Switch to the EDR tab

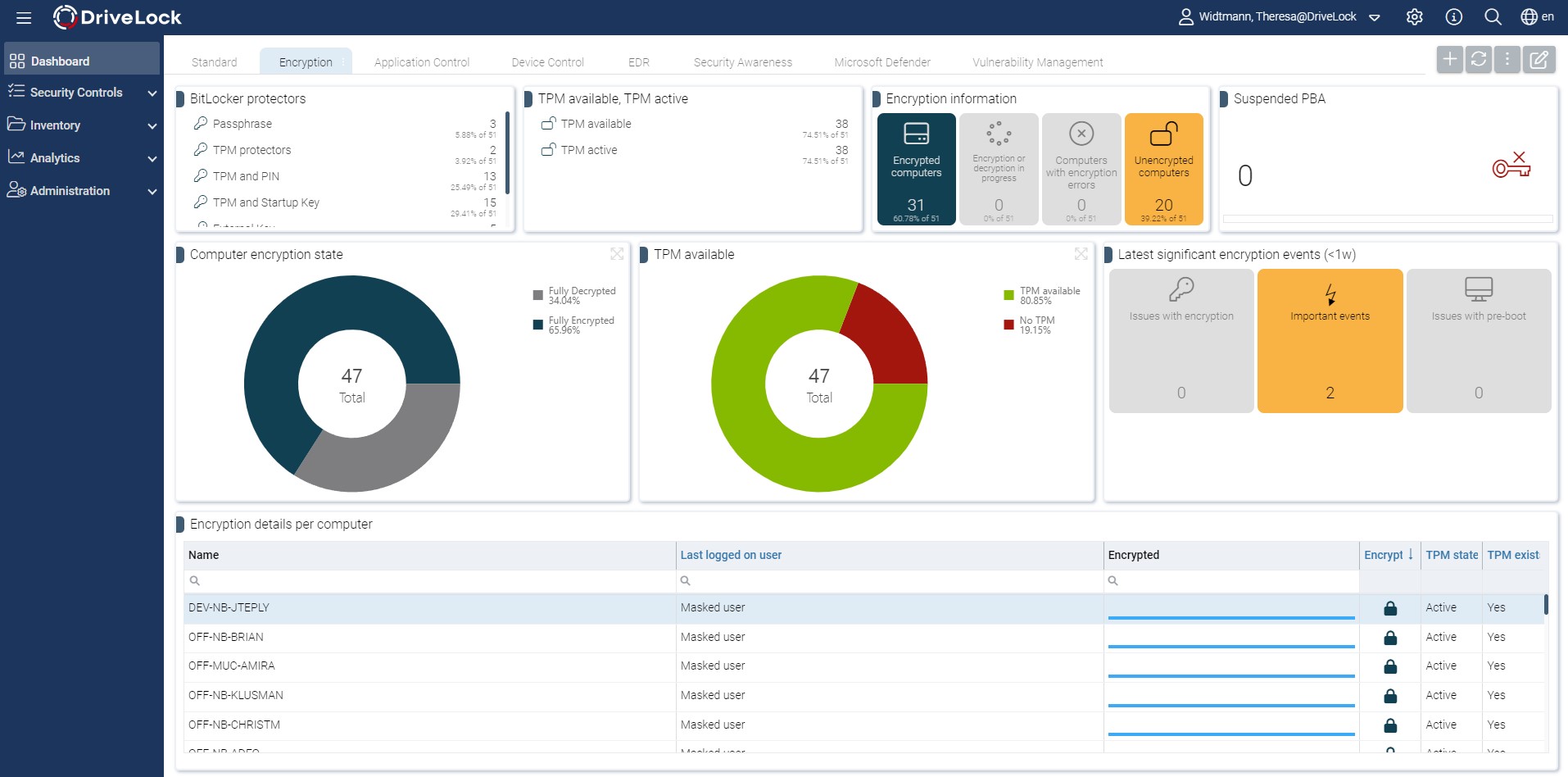pos(639,62)
